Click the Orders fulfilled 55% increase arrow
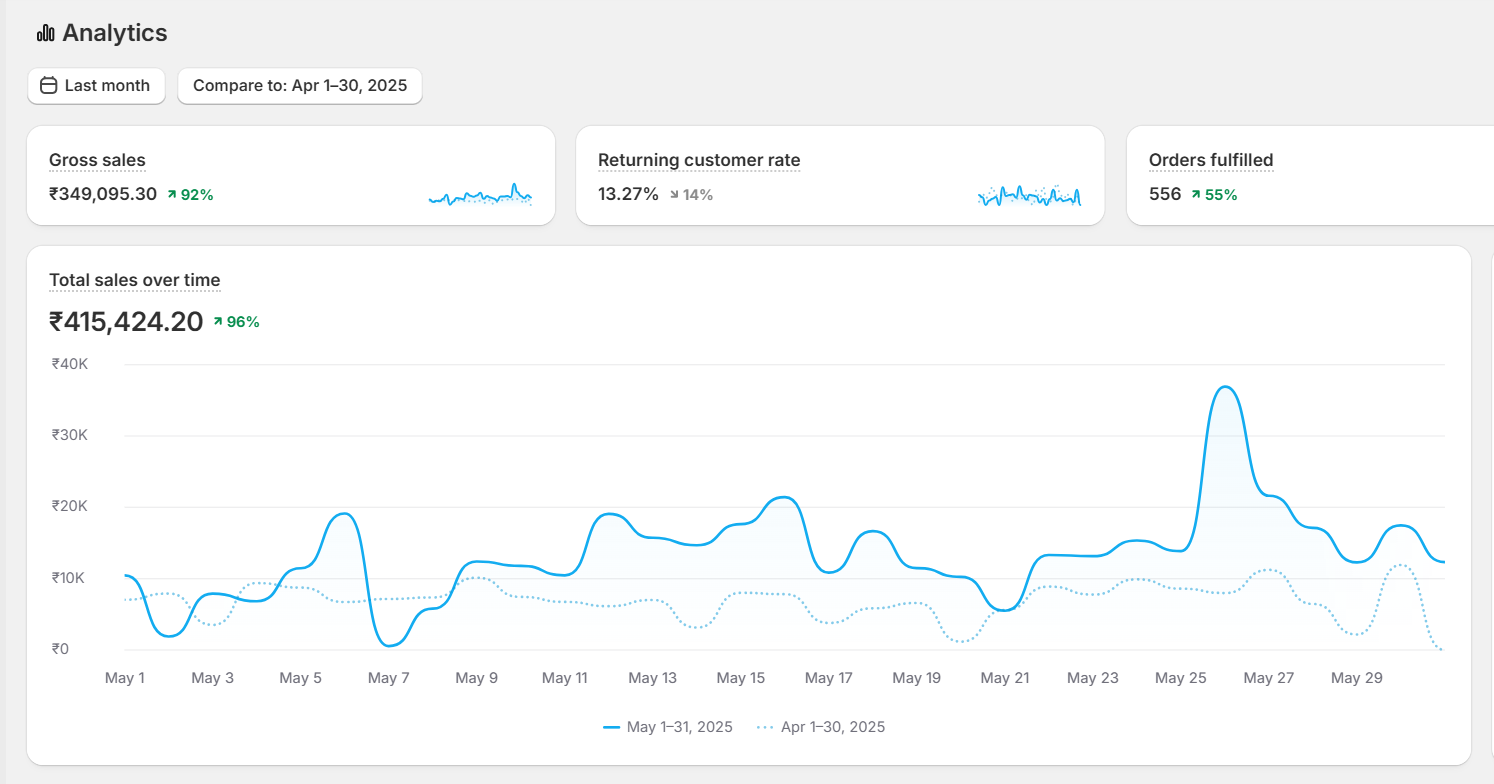This screenshot has width=1494, height=784. coord(1196,195)
